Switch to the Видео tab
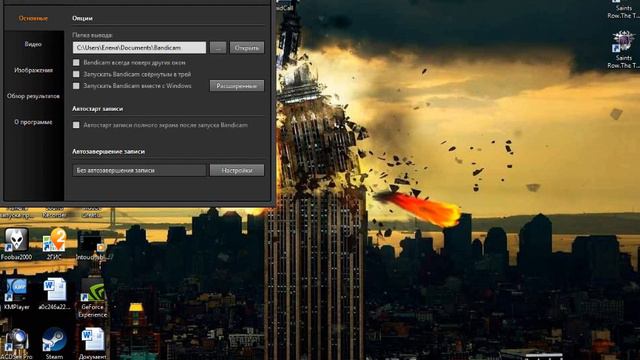This screenshot has height=360, width=640. coord(33,44)
